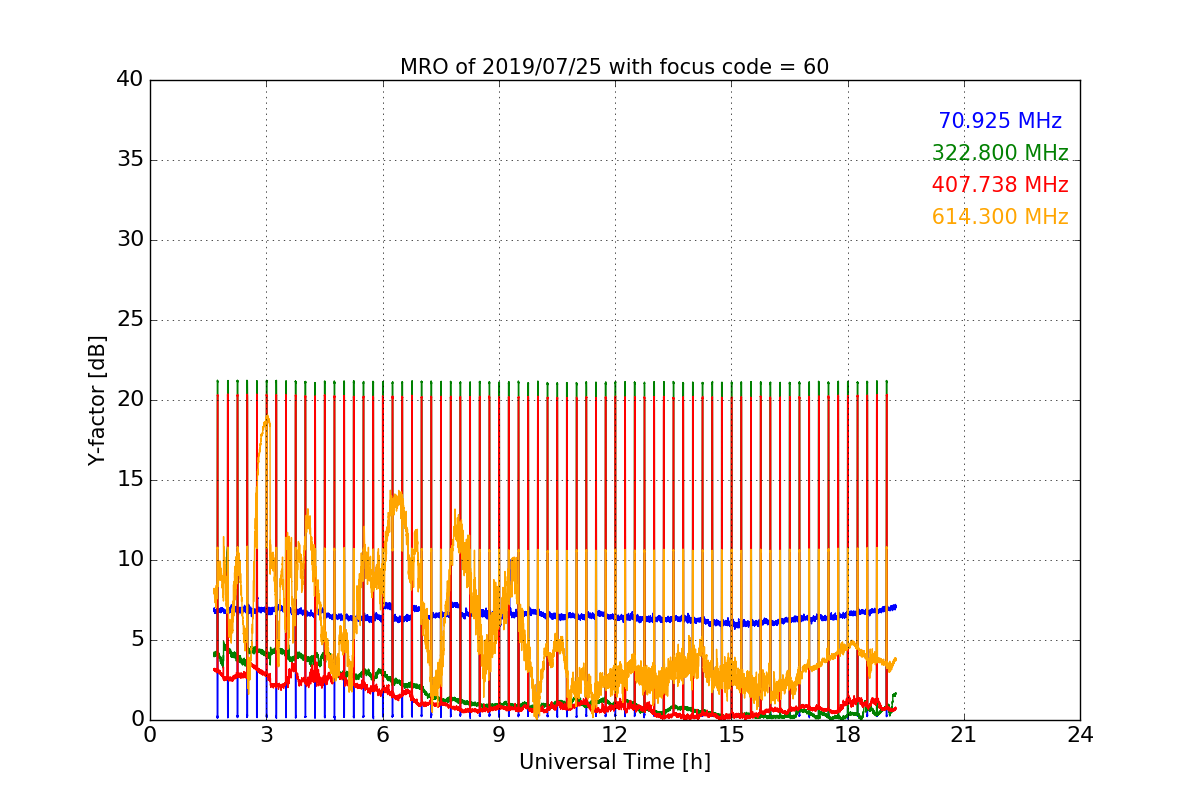Click the x-axis tick label 18
Image resolution: width=1200 pixels, height=800 pixels.
pos(848,735)
